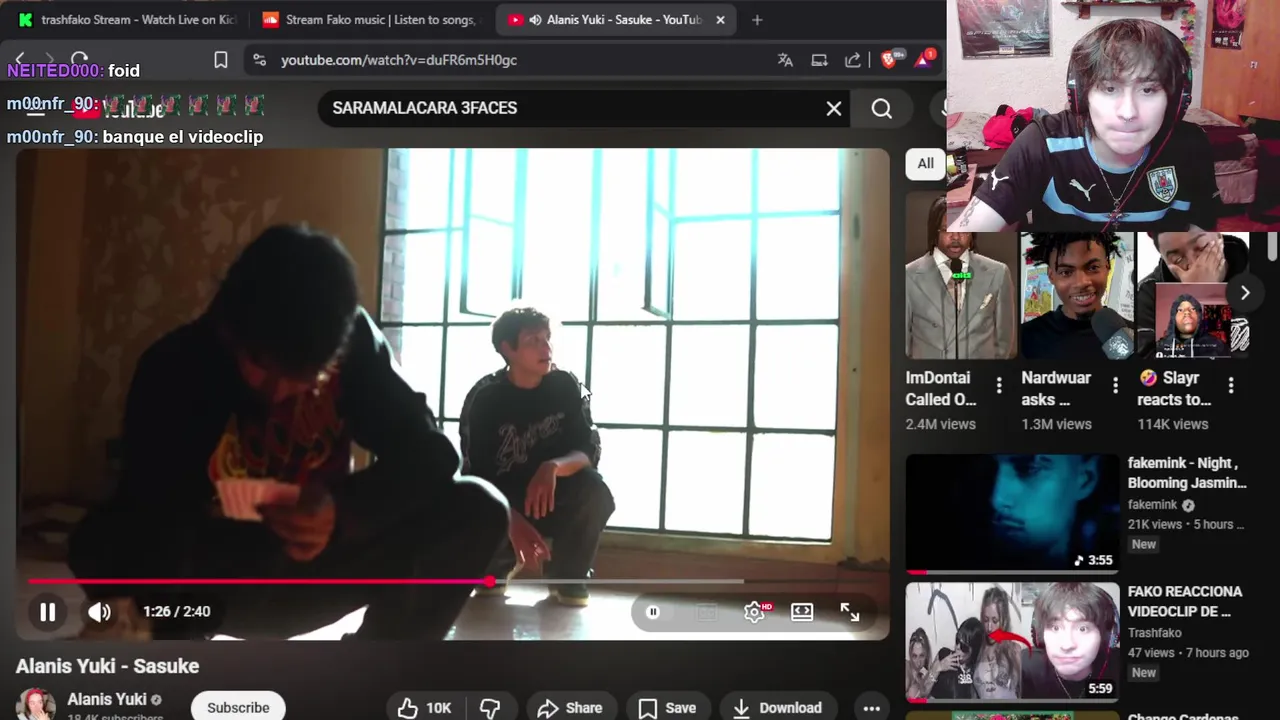The width and height of the screenshot is (1280, 720).
Task: Close the Alanis Yuki YouTube tab
Action: pos(720,20)
